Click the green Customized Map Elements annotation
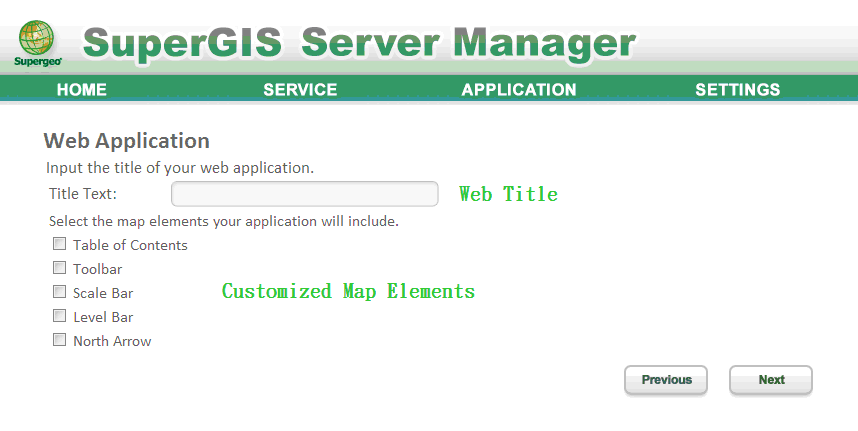The image size is (858, 431). [x=348, y=291]
